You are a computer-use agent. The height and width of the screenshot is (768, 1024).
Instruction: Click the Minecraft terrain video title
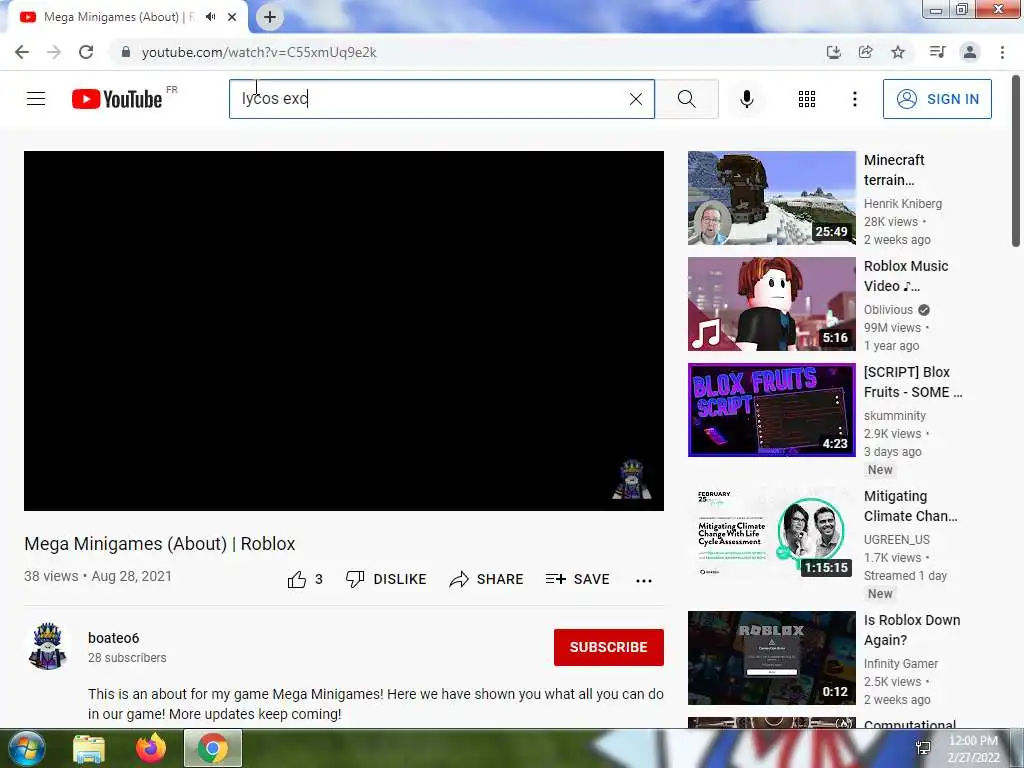[x=894, y=170]
